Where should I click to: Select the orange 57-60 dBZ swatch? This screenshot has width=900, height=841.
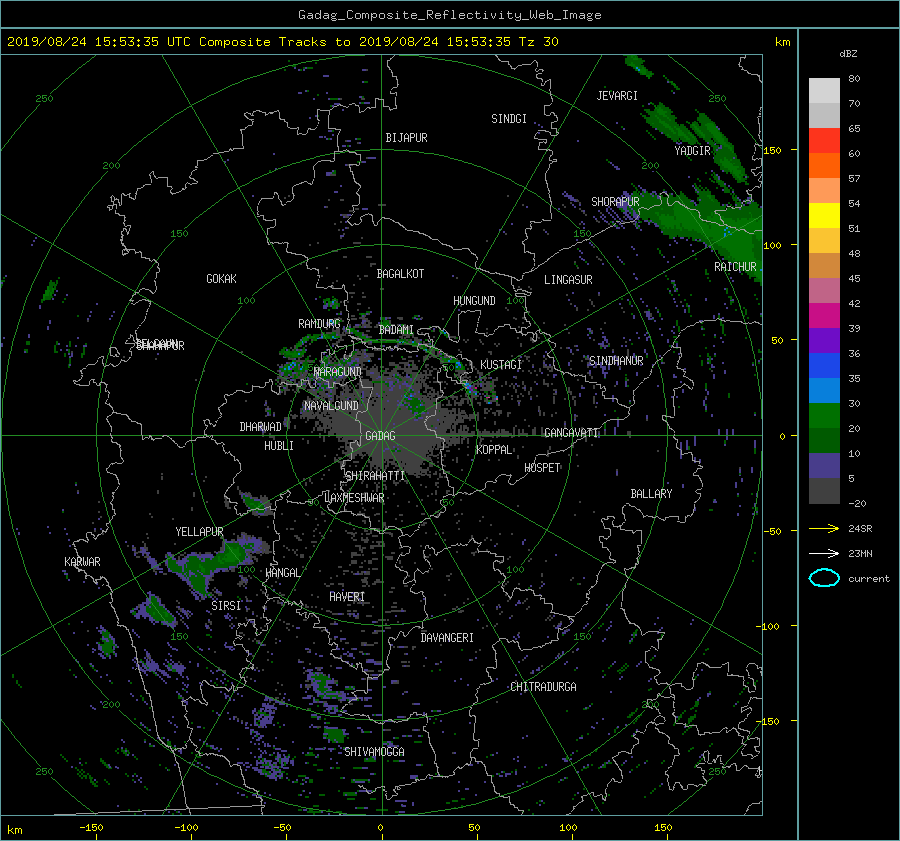pos(824,165)
